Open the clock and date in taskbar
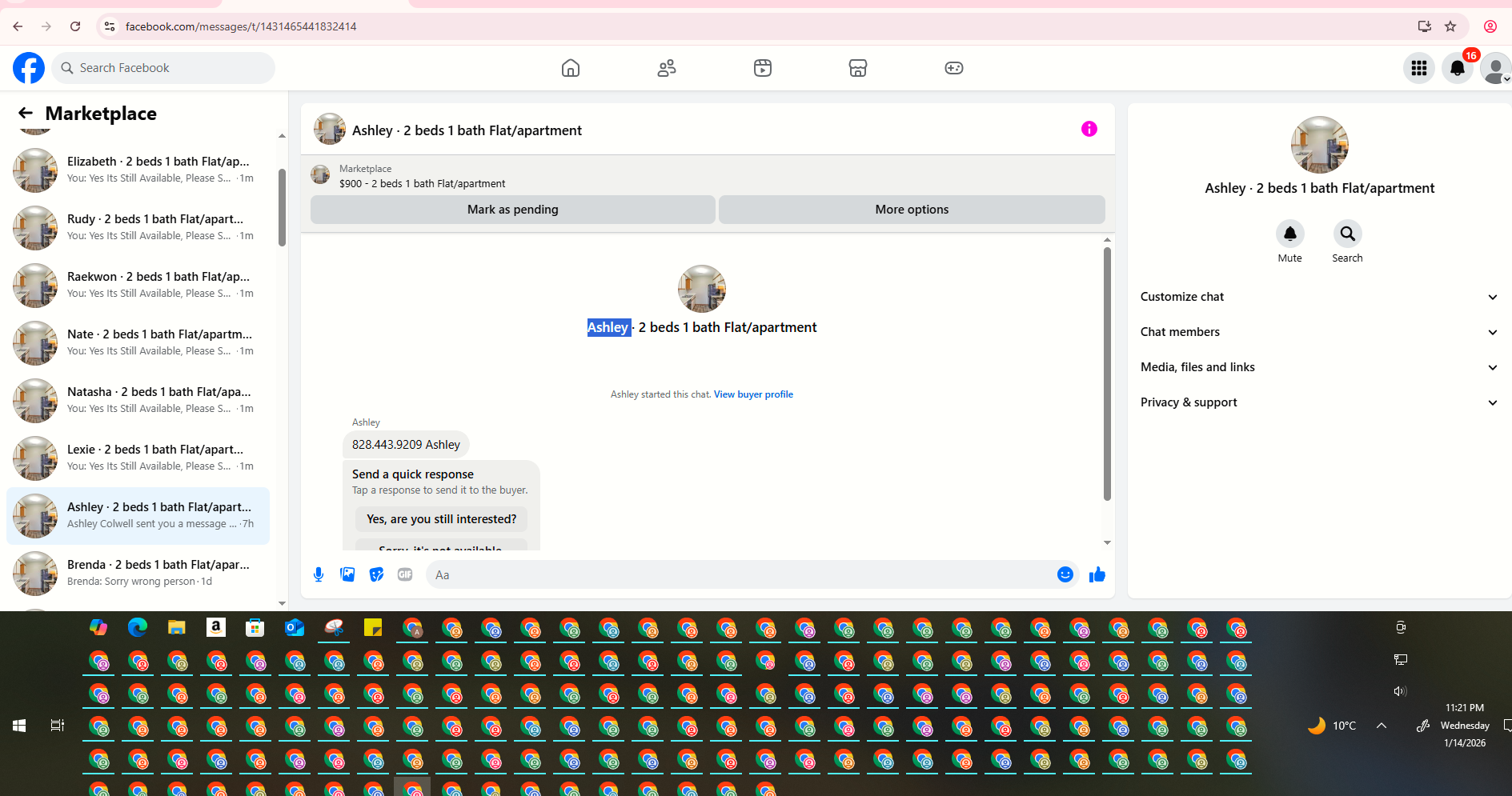The height and width of the screenshot is (796, 1512). [x=1465, y=726]
